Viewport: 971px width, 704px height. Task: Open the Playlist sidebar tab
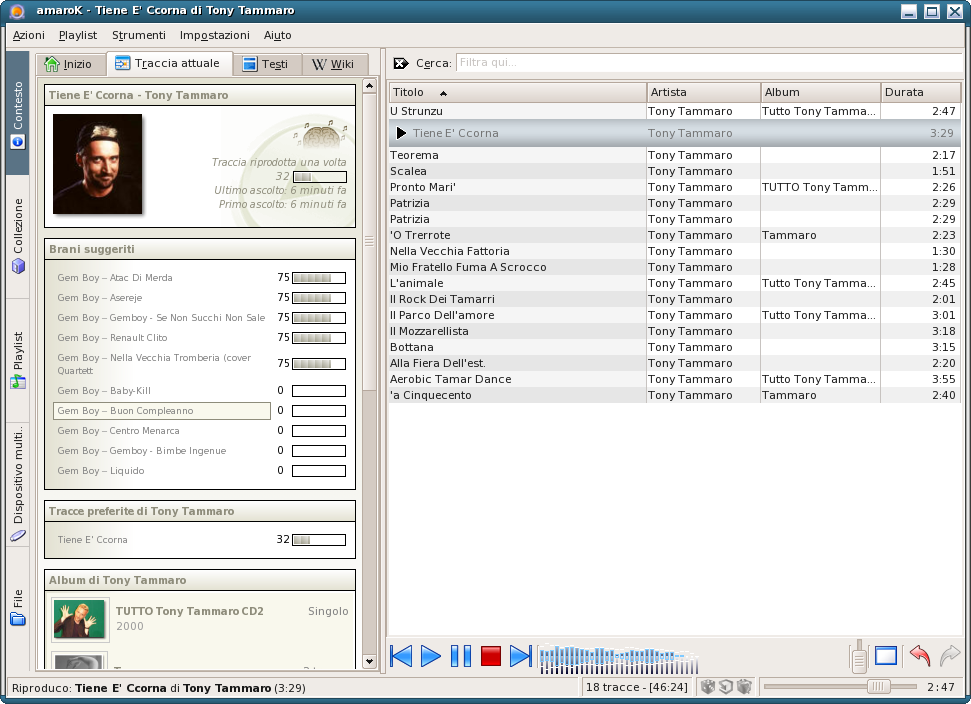point(17,360)
